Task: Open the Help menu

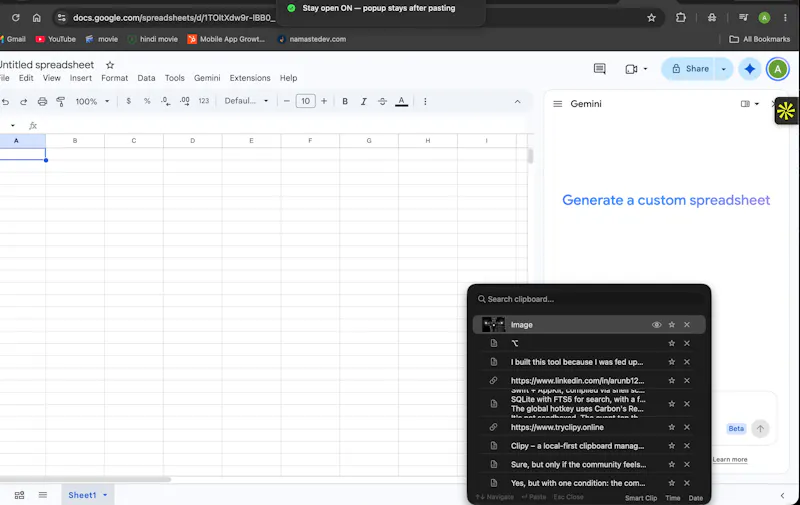Action: (x=288, y=78)
